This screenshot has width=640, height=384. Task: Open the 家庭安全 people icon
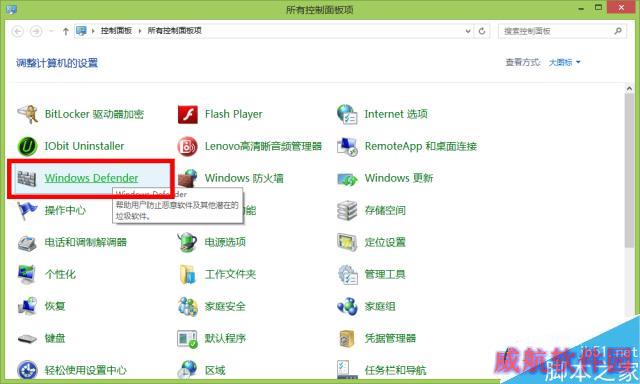coord(187,306)
